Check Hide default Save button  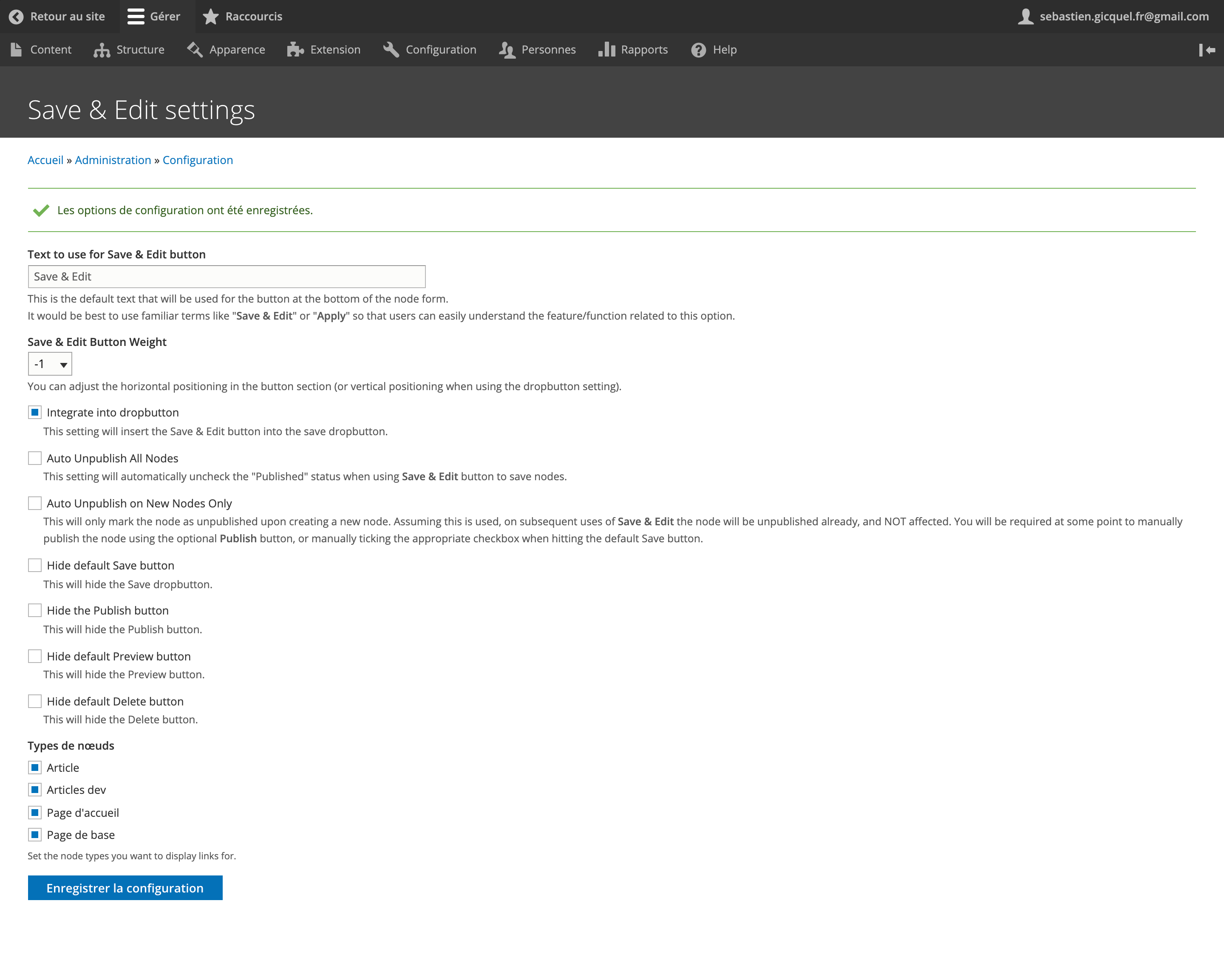click(34, 565)
